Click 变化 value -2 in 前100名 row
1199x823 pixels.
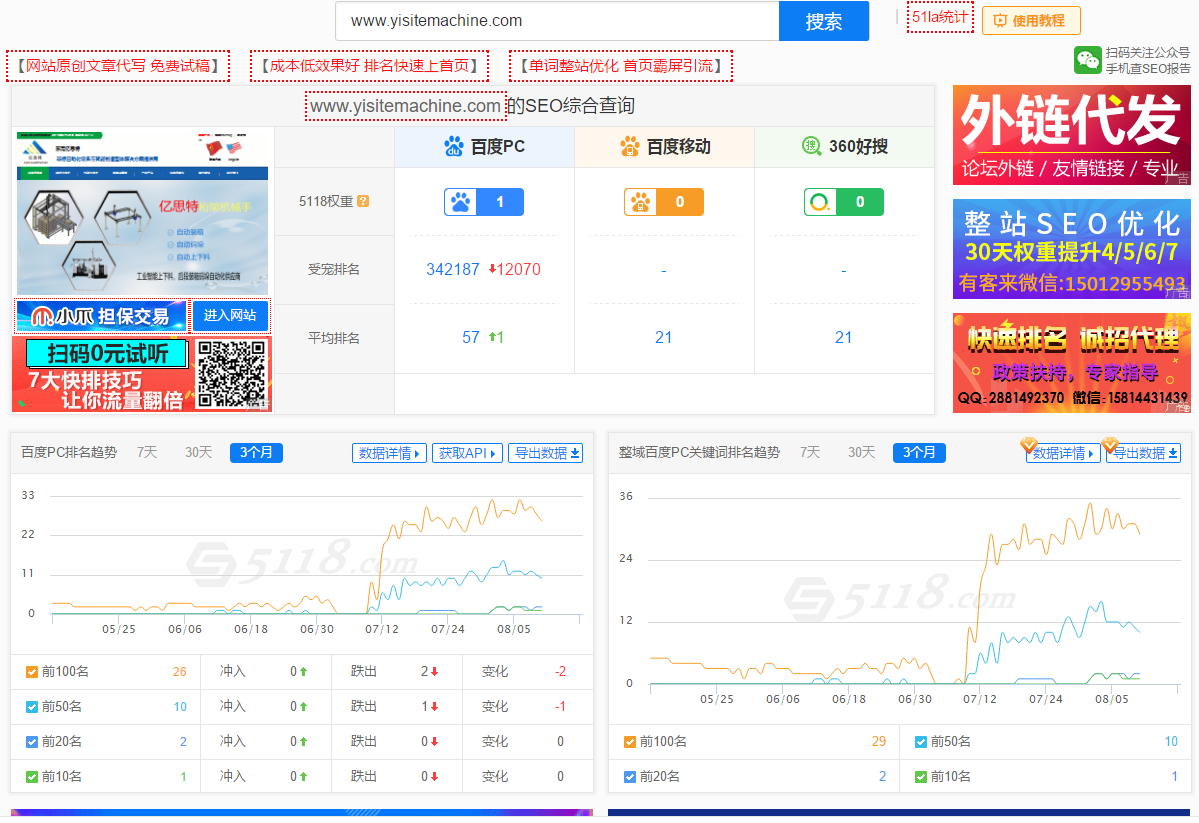[561, 672]
